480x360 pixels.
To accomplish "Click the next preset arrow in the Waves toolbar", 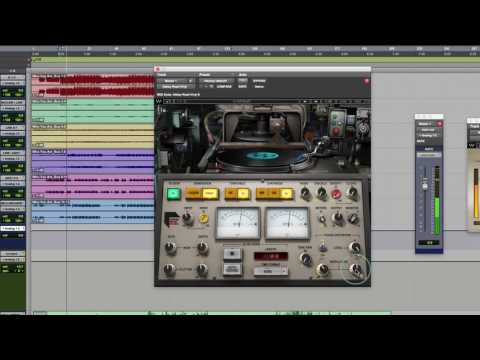I will pyautogui.click(x=317, y=101).
